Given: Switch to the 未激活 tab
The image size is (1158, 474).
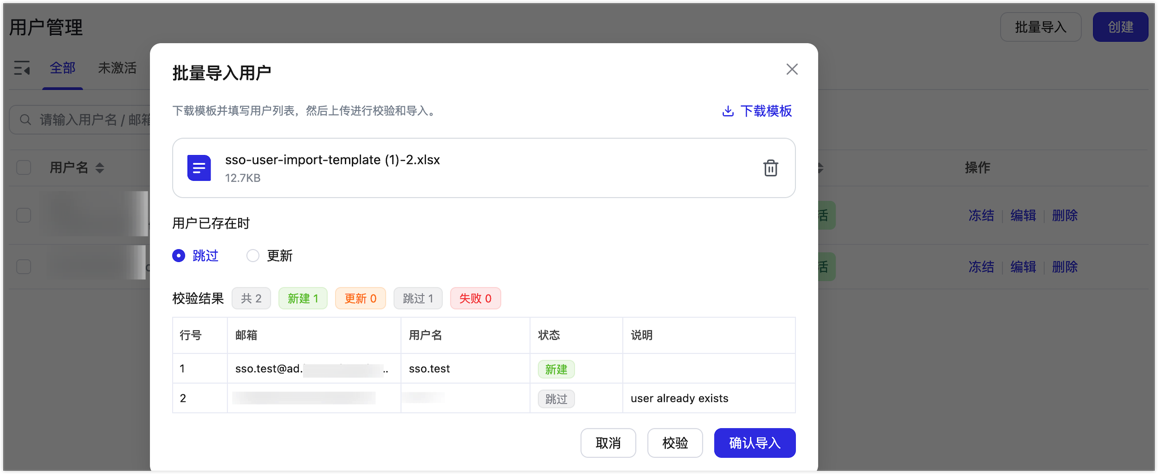Looking at the screenshot, I should pos(117,68).
